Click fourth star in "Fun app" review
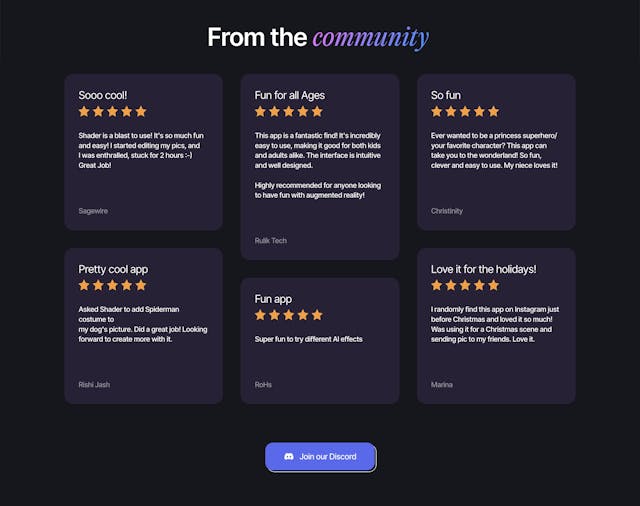Screen dimensions: 640x506 click(303, 315)
